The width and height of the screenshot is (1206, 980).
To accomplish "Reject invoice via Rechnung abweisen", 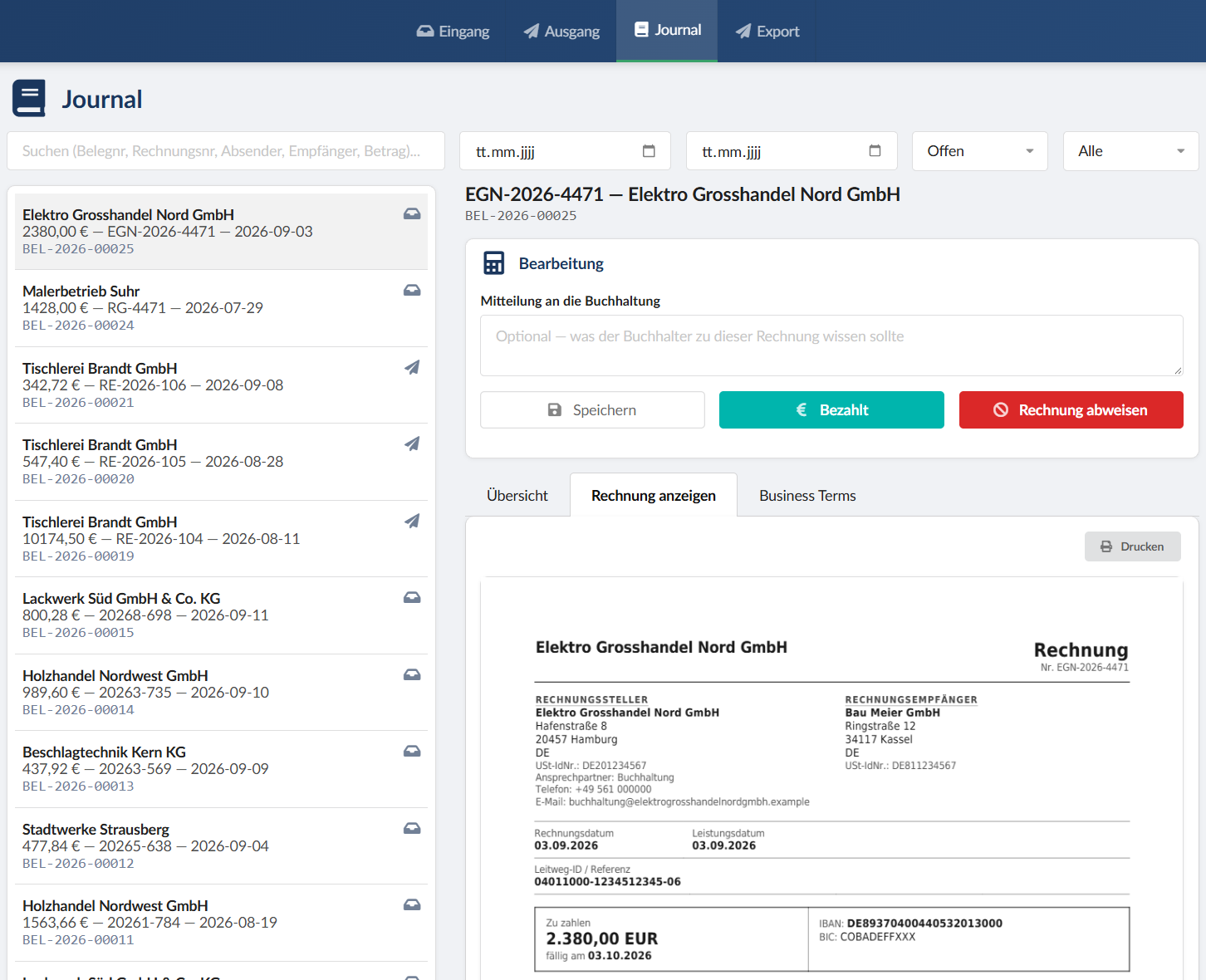I will point(1071,410).
